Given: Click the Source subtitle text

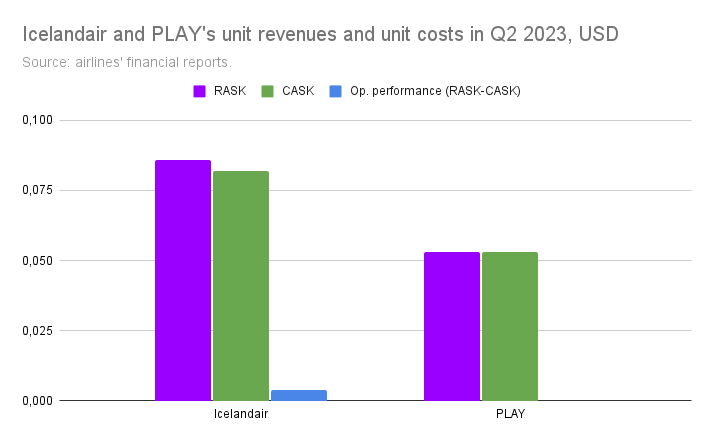Looking at the screenshot, I should click(127, 62).
